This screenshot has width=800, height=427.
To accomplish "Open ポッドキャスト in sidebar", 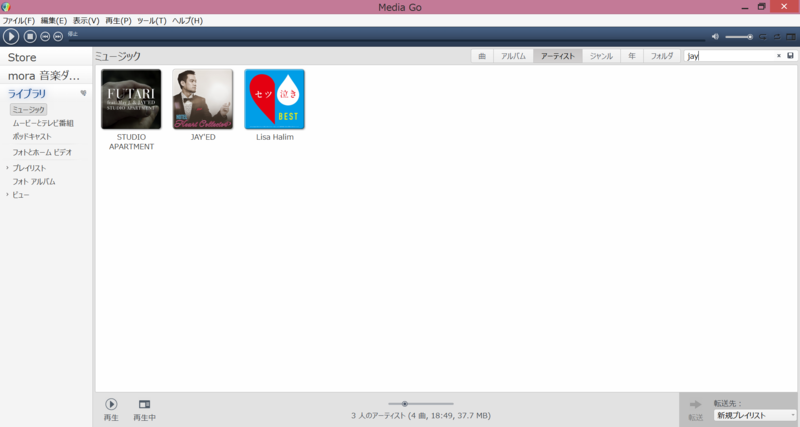I will (32, 136).
